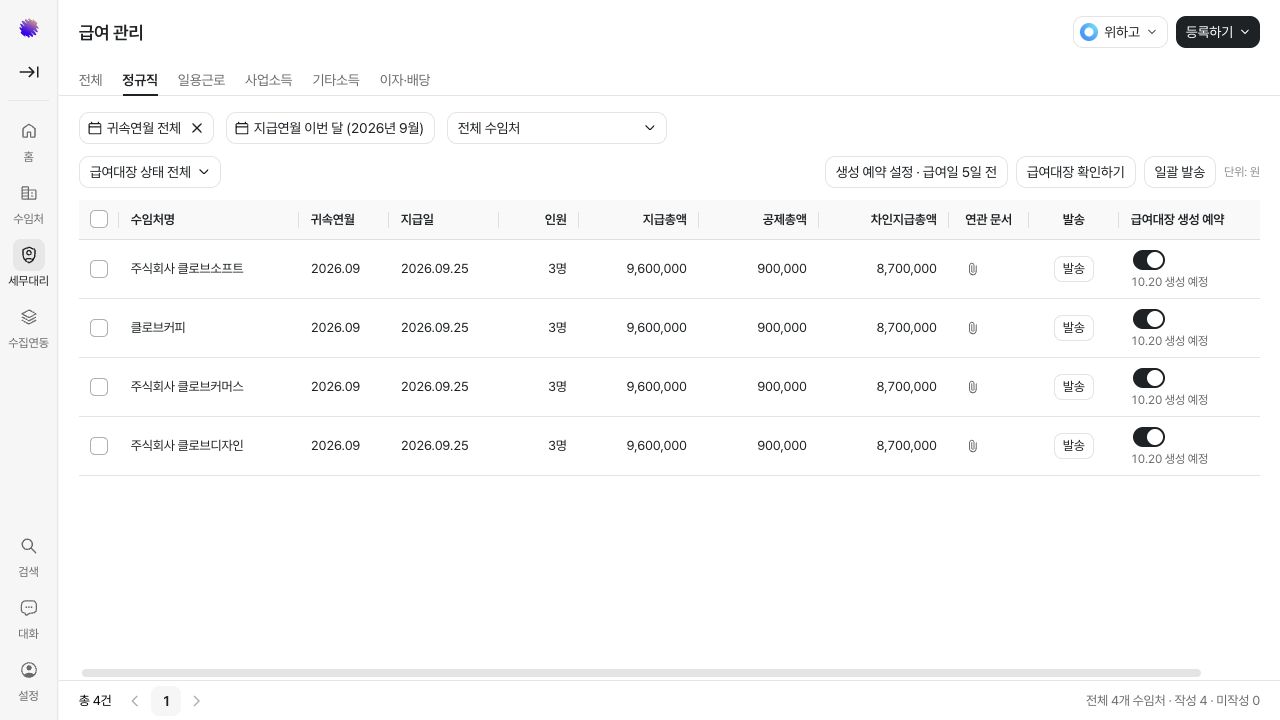Check the select-all checkbox in the table header
Image resolution: width=1280 pixels, height=720 pixels.
click(x=99, y=219)
